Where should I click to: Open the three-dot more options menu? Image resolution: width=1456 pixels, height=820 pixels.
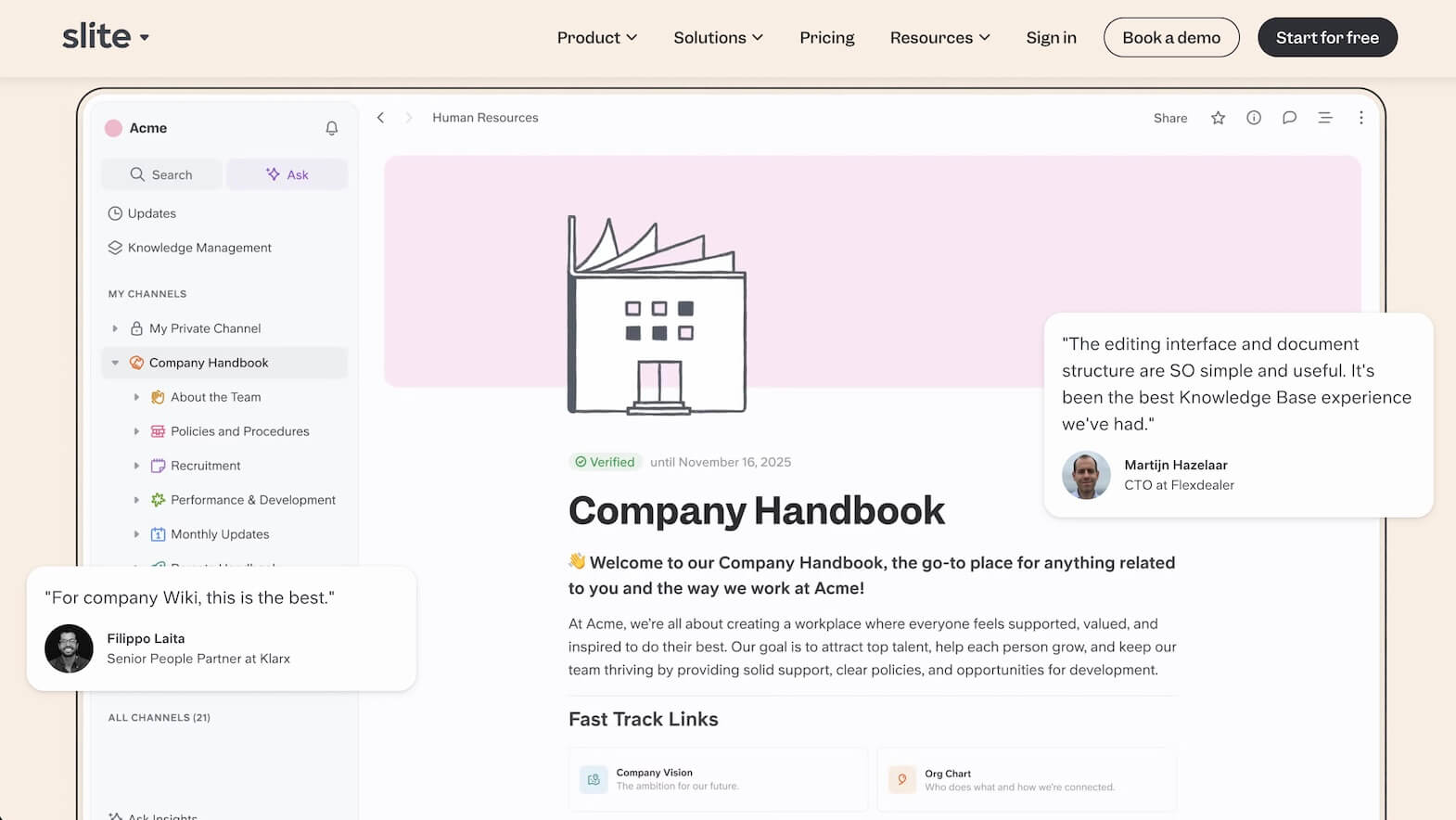[1360, 118]
